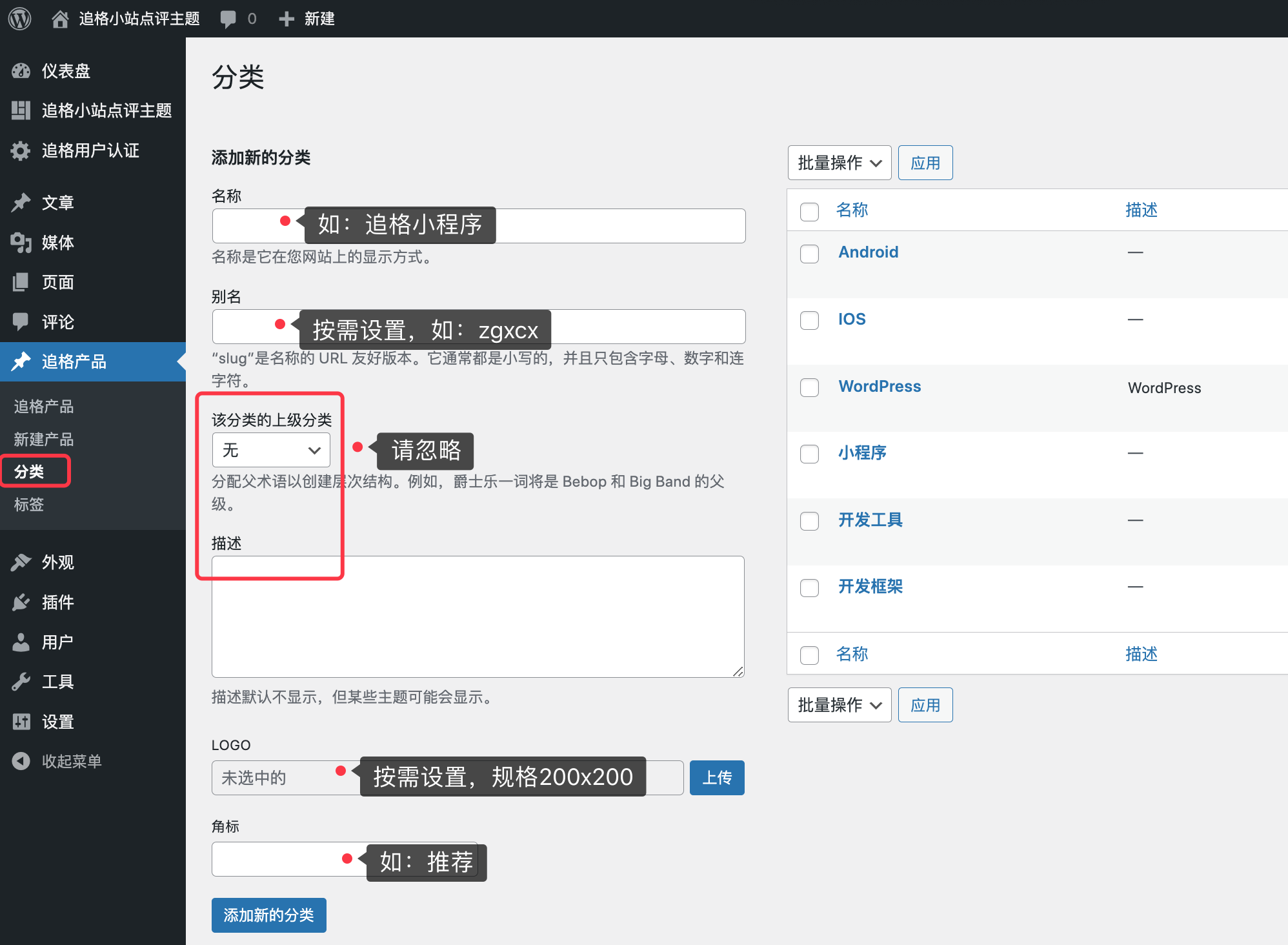Open the 设置 settings icon
Viewport: 1288px width, 945px height.
pyautogui.click(x=21, y=722)
